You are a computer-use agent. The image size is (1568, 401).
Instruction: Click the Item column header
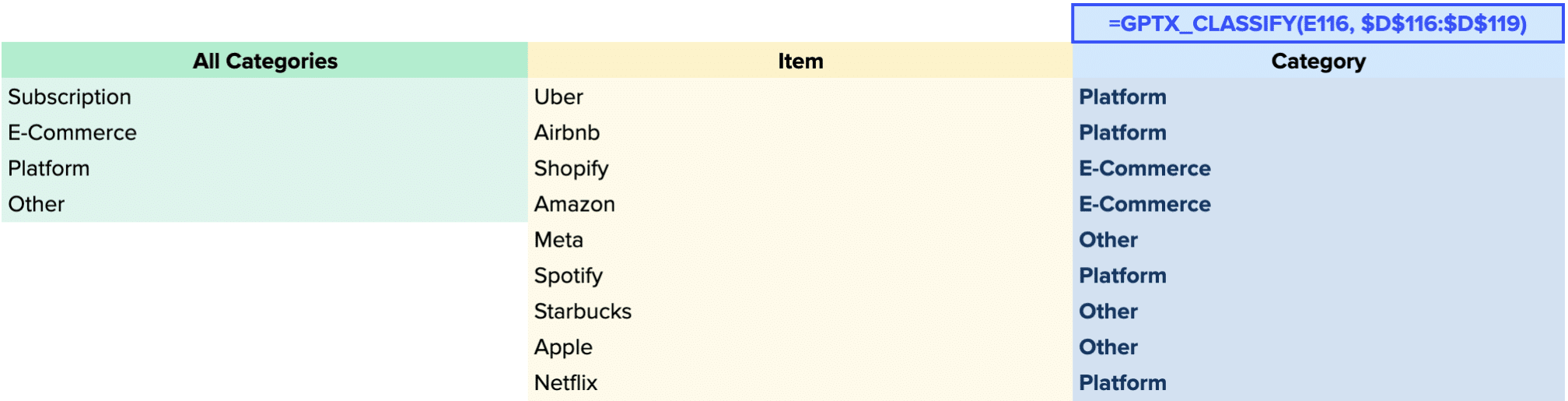point(800,61)
